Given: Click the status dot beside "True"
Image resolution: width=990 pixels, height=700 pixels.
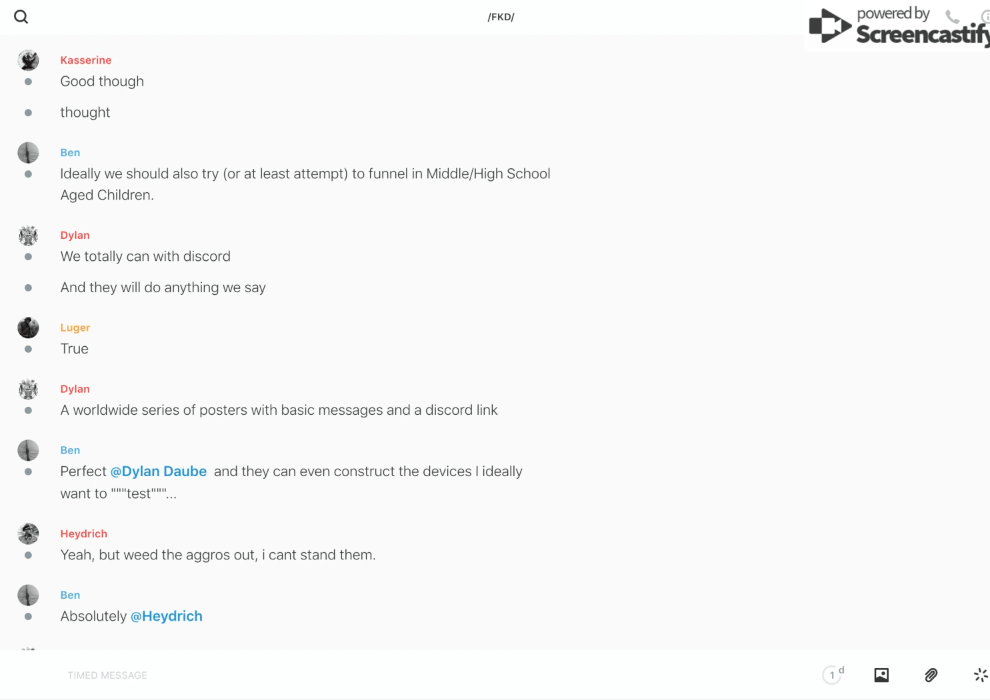Looking at the screenshot, I should tap(28, 349).
